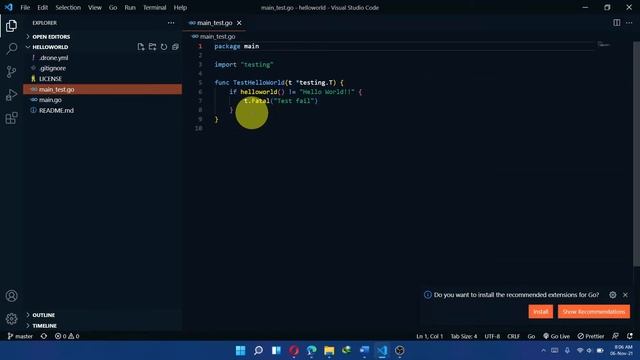
Task: Open the Selection menu
Action: 68,7
